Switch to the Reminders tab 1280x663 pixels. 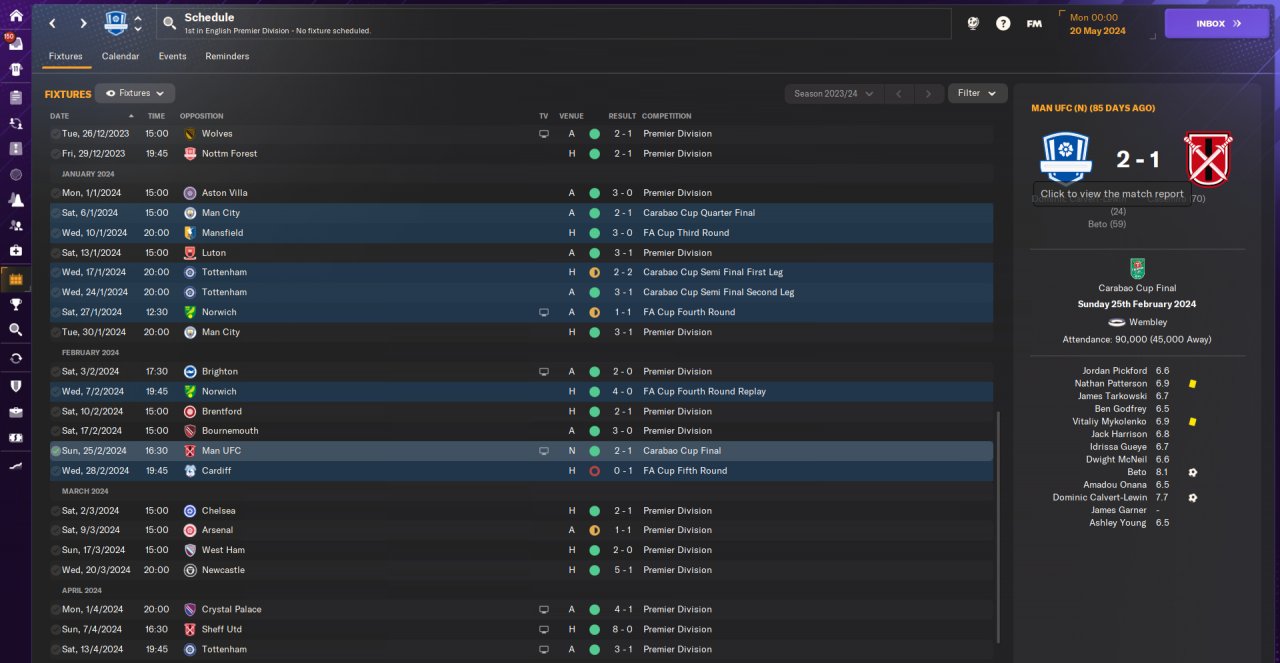[x=227, y=56]
